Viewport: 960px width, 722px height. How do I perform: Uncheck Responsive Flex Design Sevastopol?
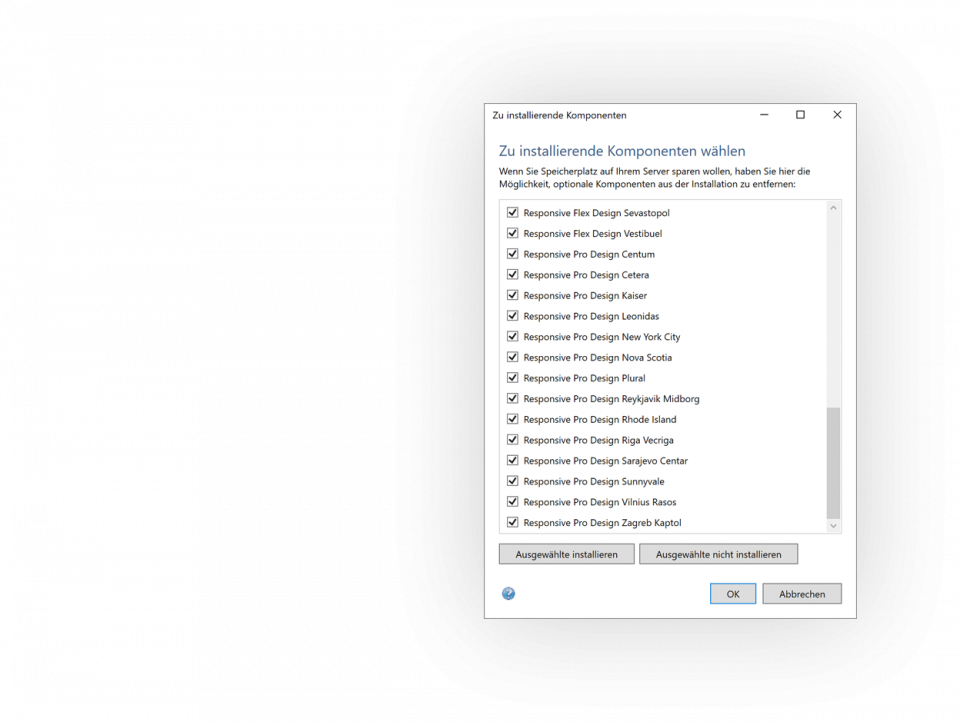(512, 212)
